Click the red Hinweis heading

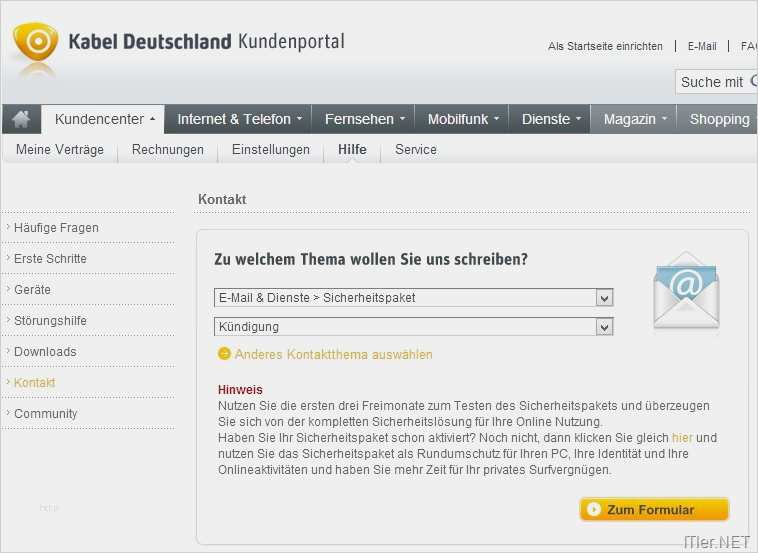240,390
